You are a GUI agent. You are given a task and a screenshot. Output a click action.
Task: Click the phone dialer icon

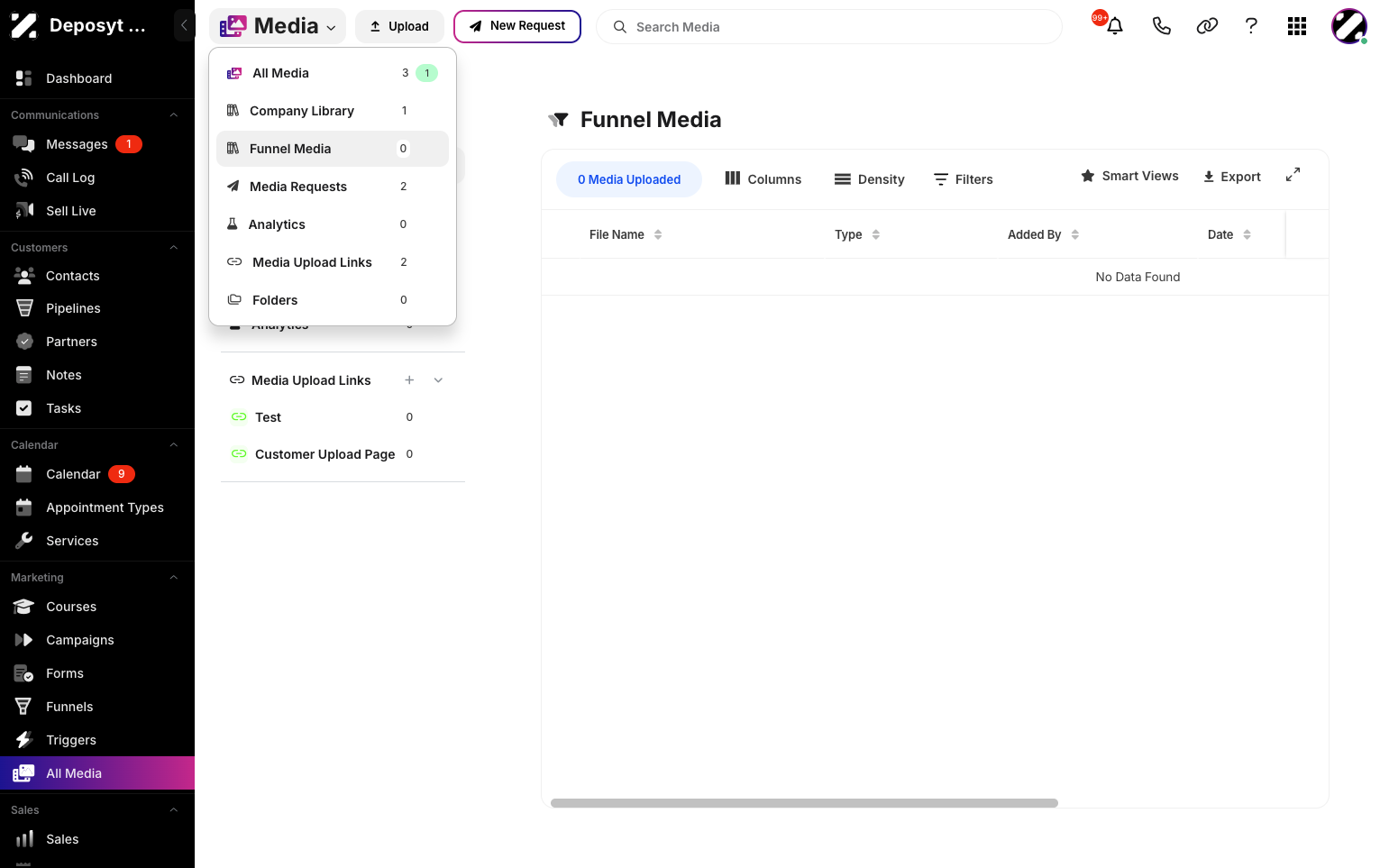(1162, 26)
